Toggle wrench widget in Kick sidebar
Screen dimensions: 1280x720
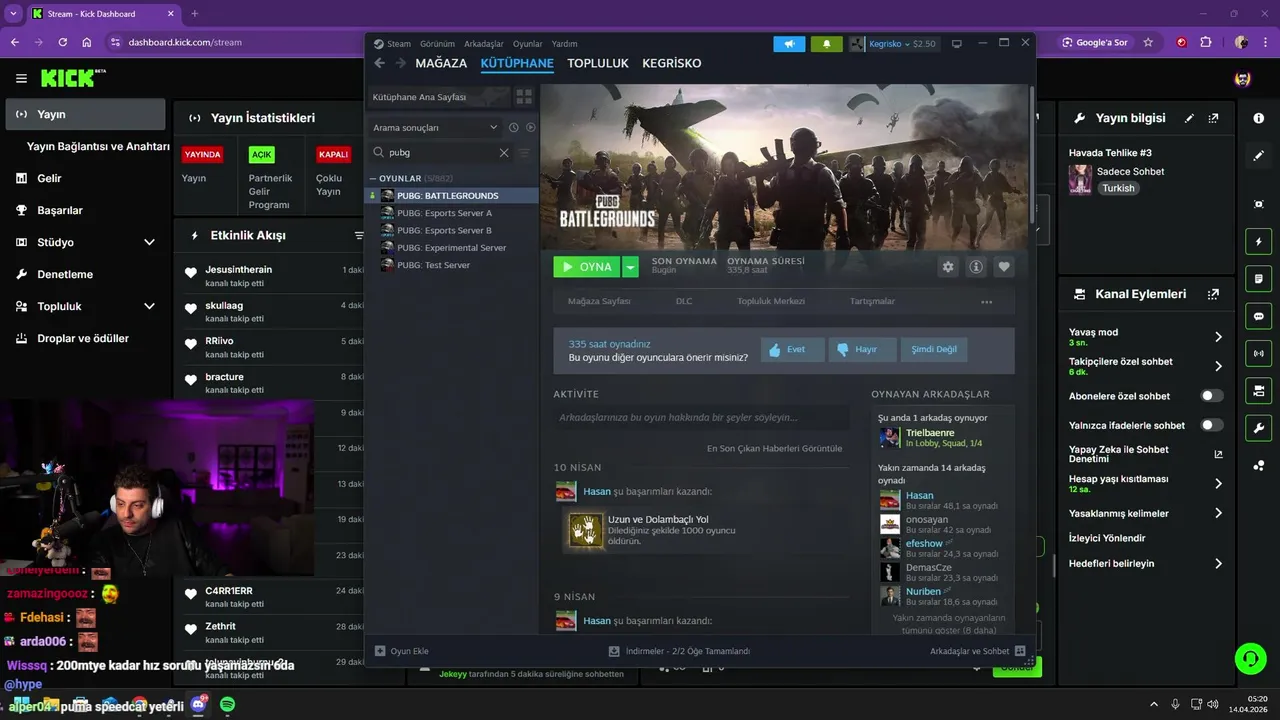coord(1259,428)
